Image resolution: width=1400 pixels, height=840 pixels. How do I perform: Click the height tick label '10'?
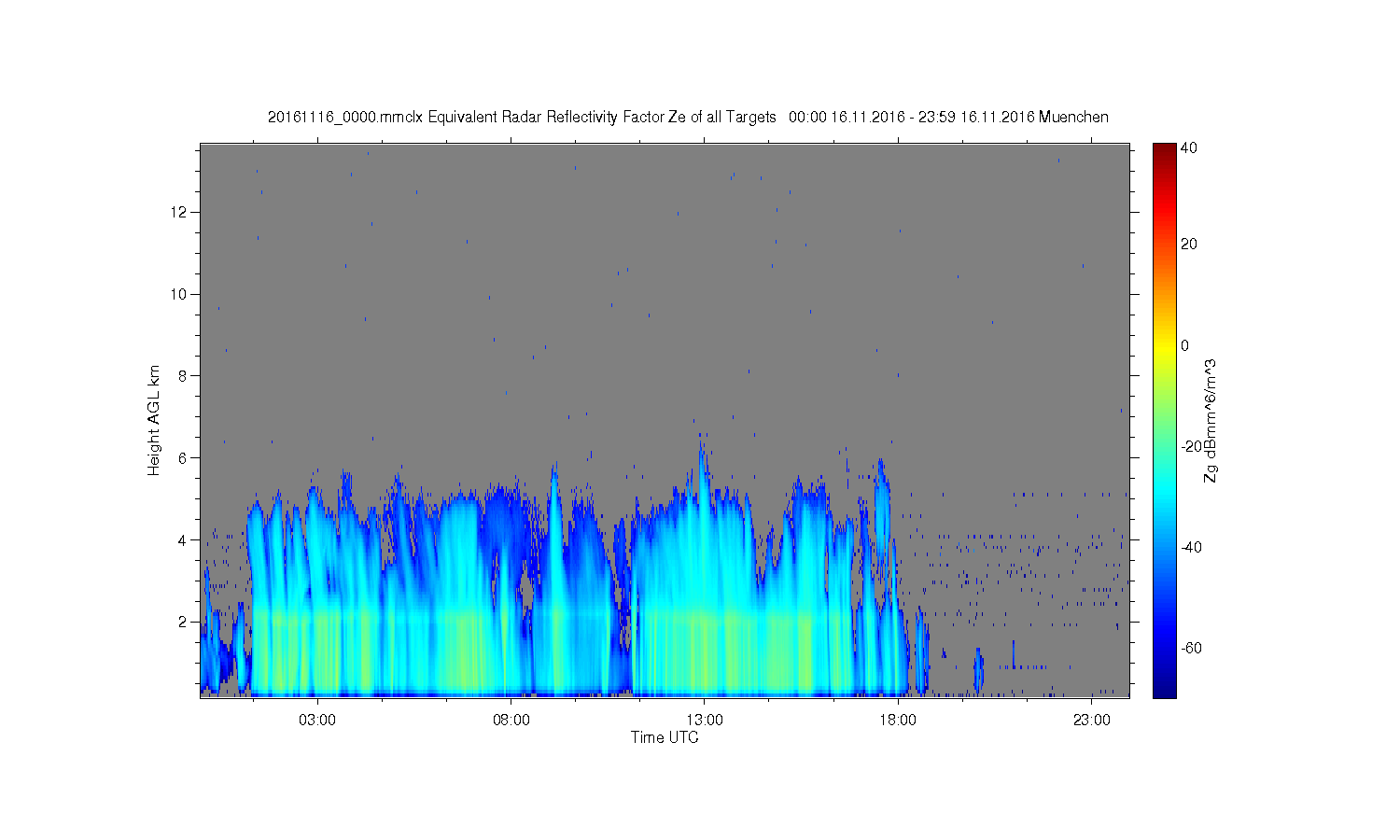179,294
